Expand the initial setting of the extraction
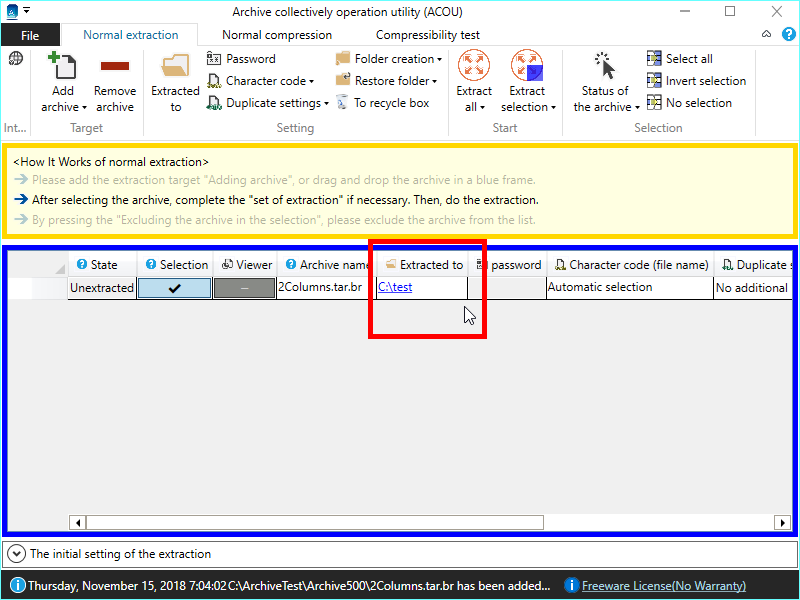 click(x=17, y=553)
